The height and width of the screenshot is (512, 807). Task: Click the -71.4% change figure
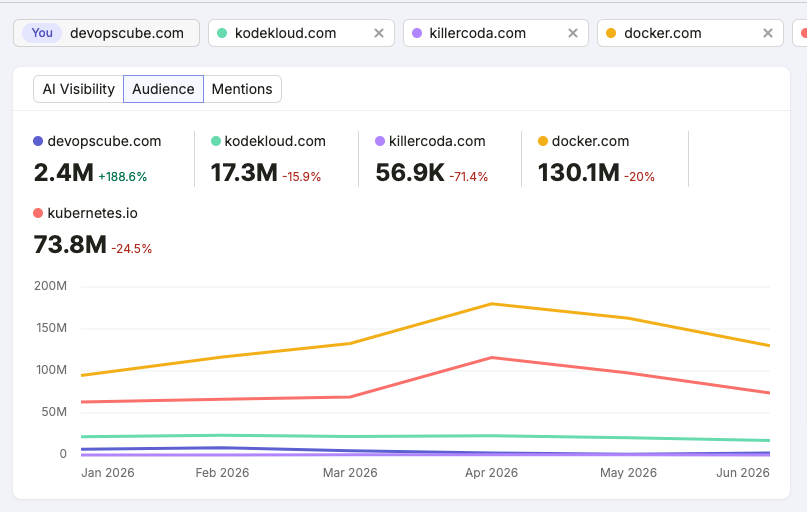(x=468, y=176)
